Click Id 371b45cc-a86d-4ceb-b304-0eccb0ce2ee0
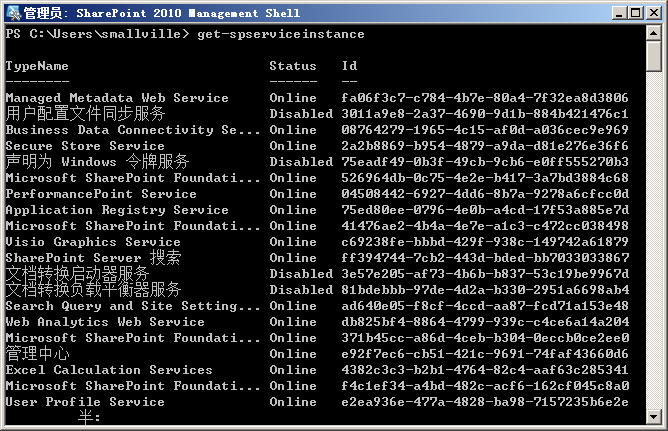 (x=485, y=338)
